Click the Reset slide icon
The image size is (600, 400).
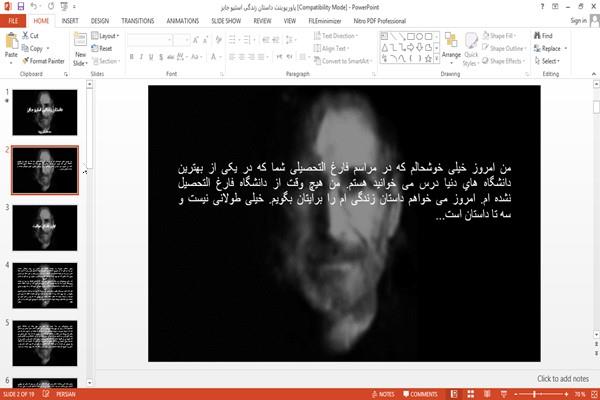pos(95,48)
